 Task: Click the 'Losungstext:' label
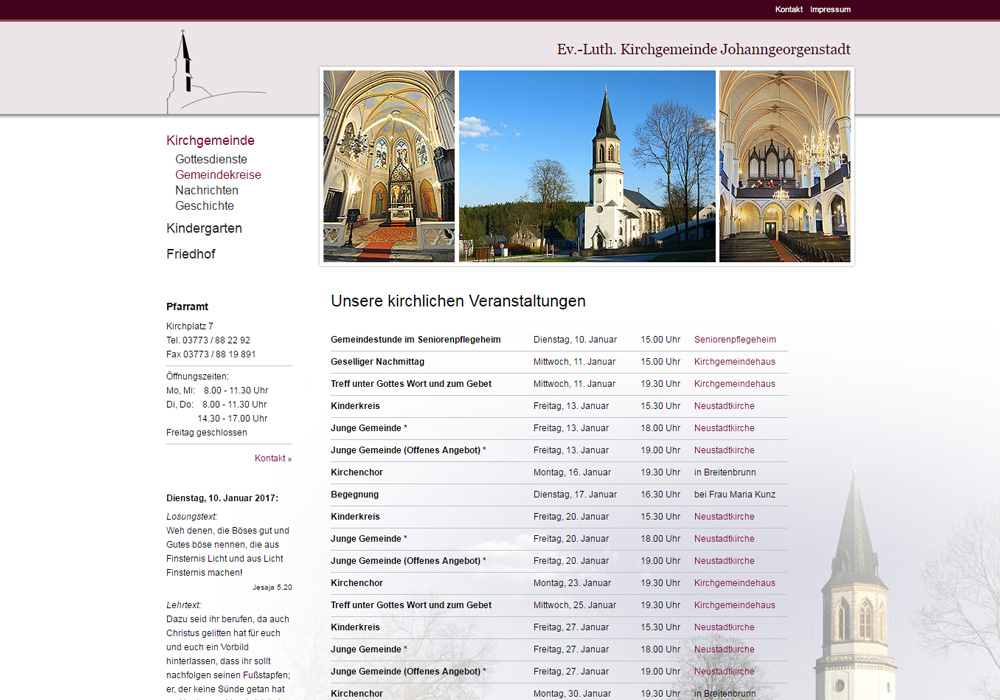(192, 517)
